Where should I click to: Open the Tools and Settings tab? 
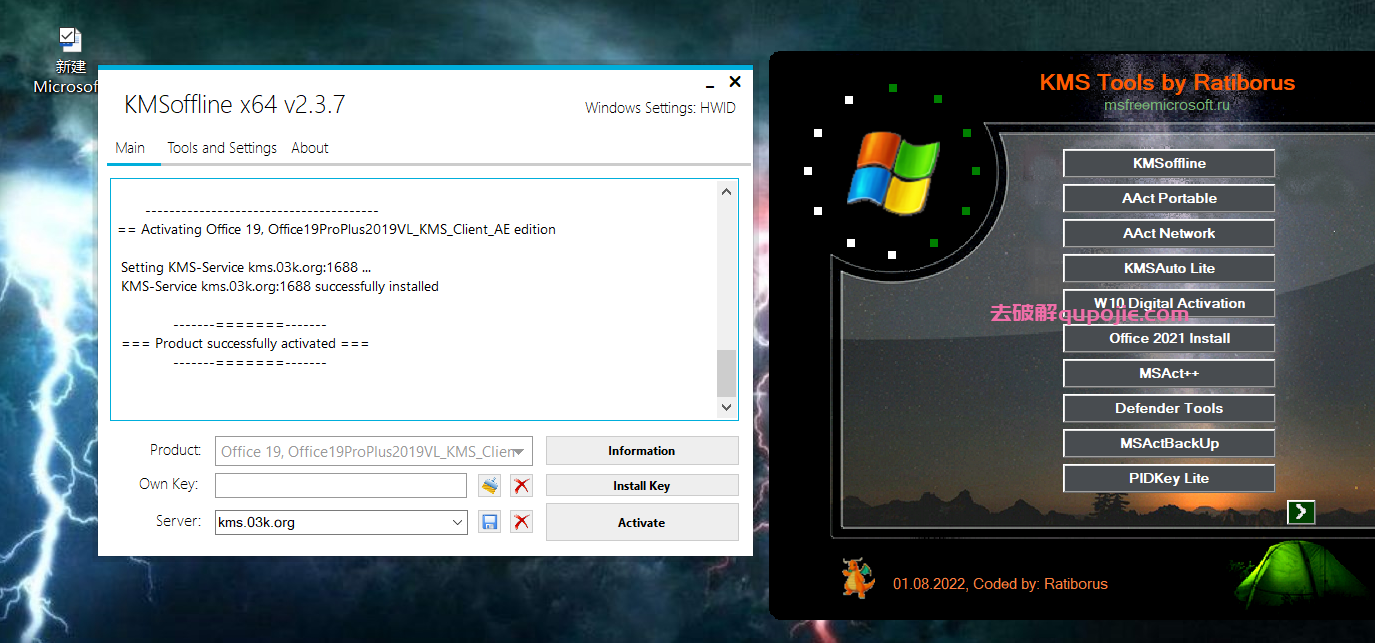point(222,148)
